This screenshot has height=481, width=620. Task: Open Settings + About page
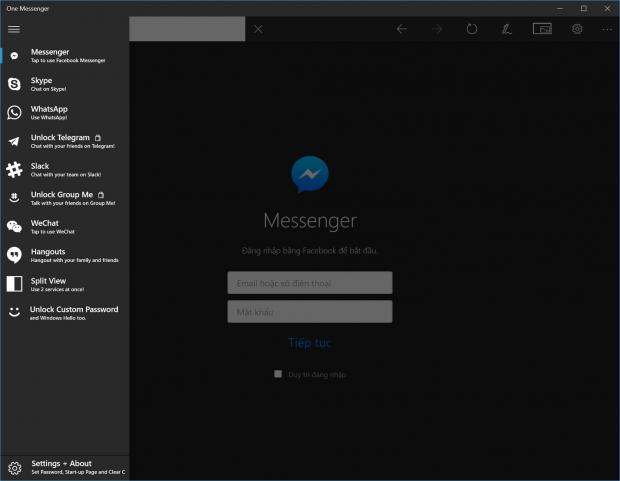[x=64, y=467]
